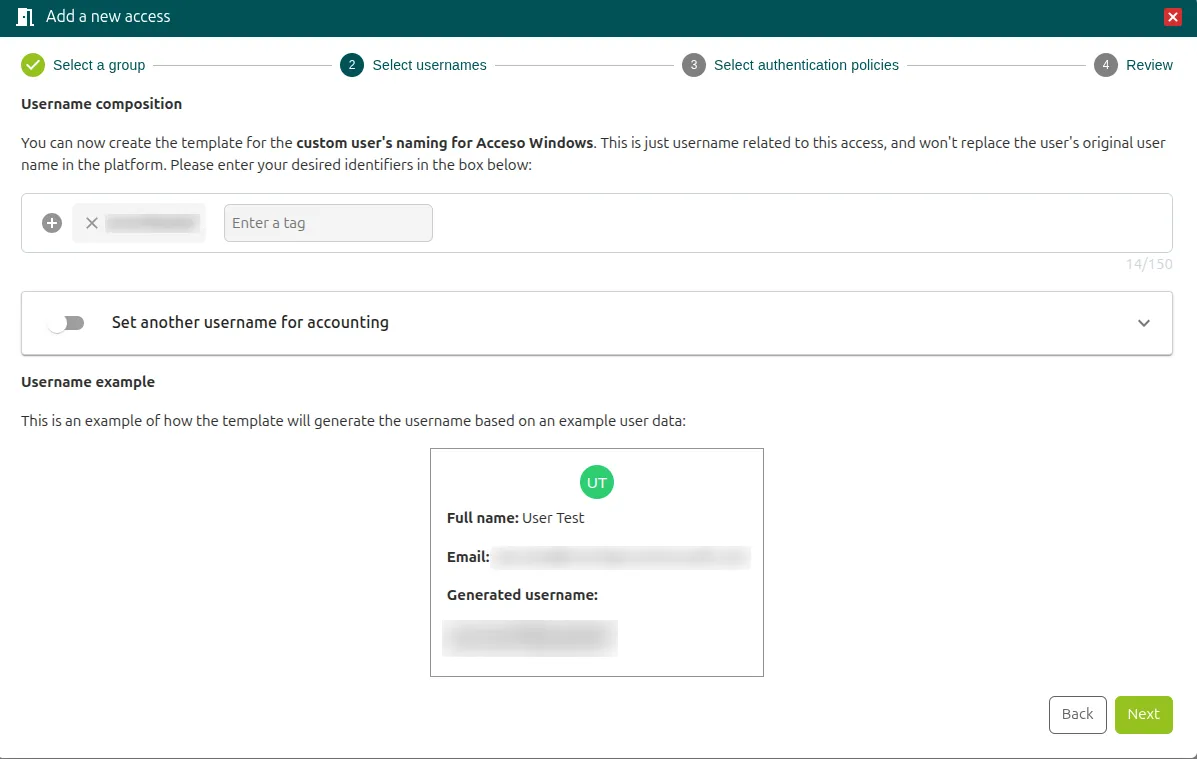Click step 3 circle icon
The width and height of the screenshot is (1197, 759).
(x=693, y=65)
